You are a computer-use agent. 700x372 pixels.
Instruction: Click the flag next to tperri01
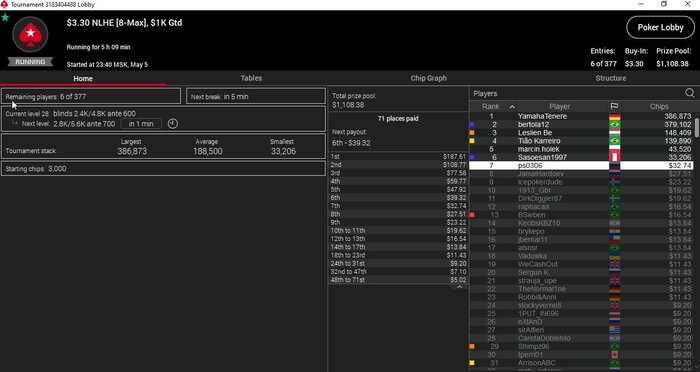614,355
